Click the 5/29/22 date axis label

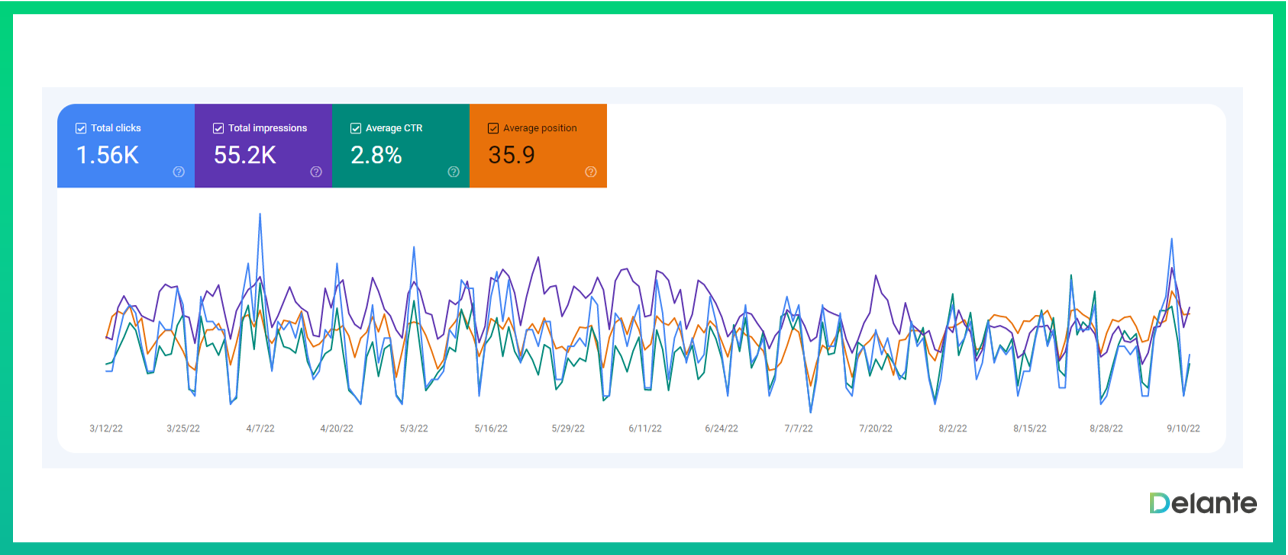(x=568, y=428)
